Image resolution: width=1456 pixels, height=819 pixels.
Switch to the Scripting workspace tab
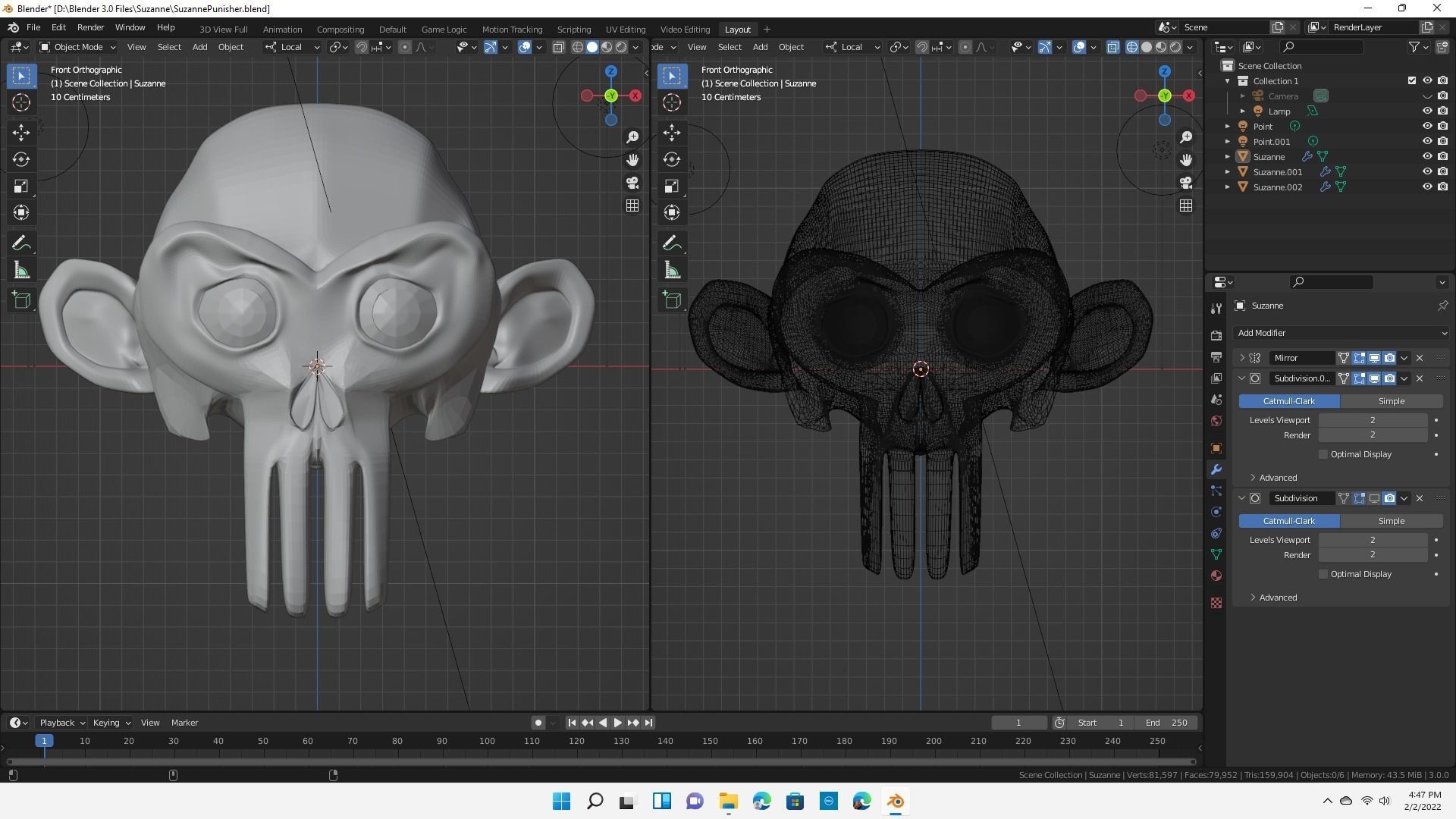[x=574, y=30]
